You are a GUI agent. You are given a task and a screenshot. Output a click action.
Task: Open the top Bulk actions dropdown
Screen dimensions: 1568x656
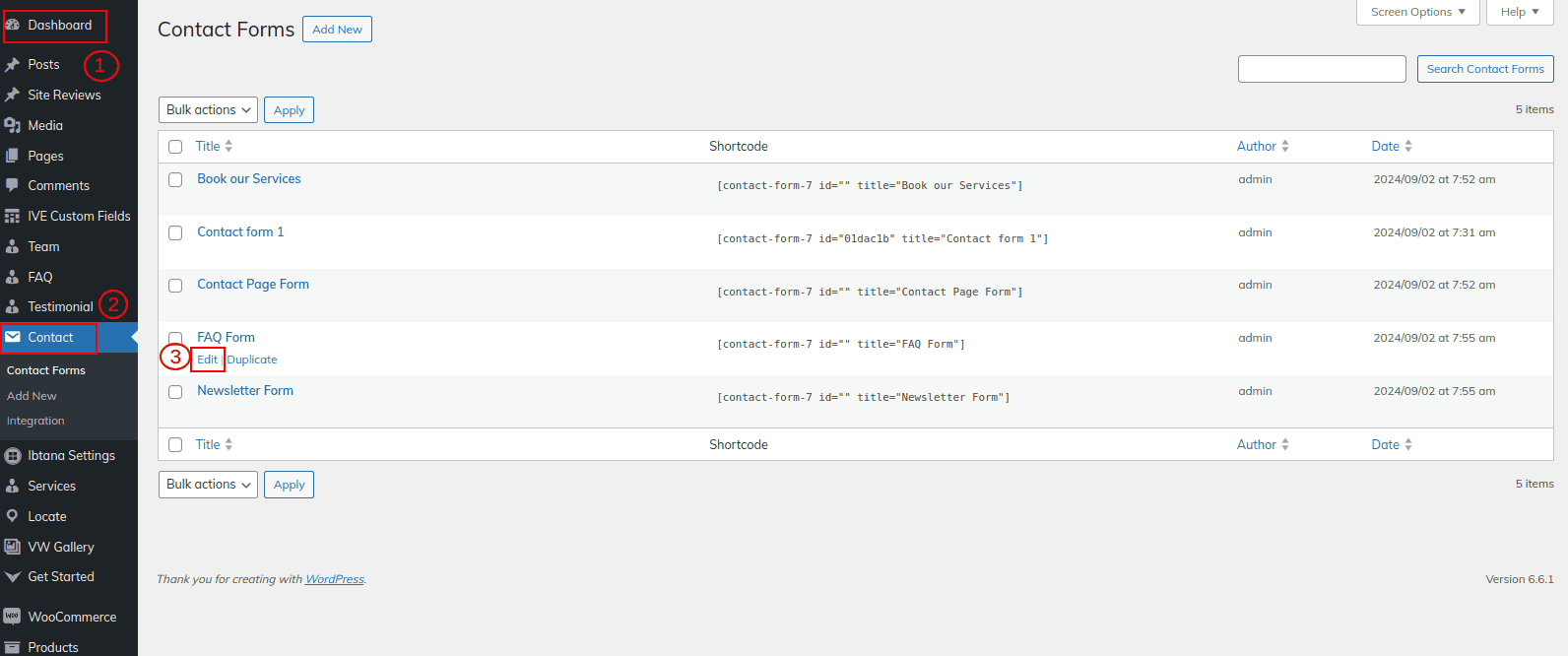pyautogui.click(x=208, y=110)
